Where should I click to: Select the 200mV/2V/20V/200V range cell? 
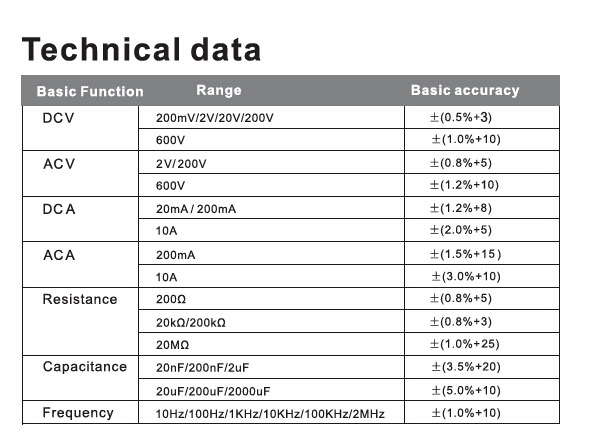pos(271,117)
